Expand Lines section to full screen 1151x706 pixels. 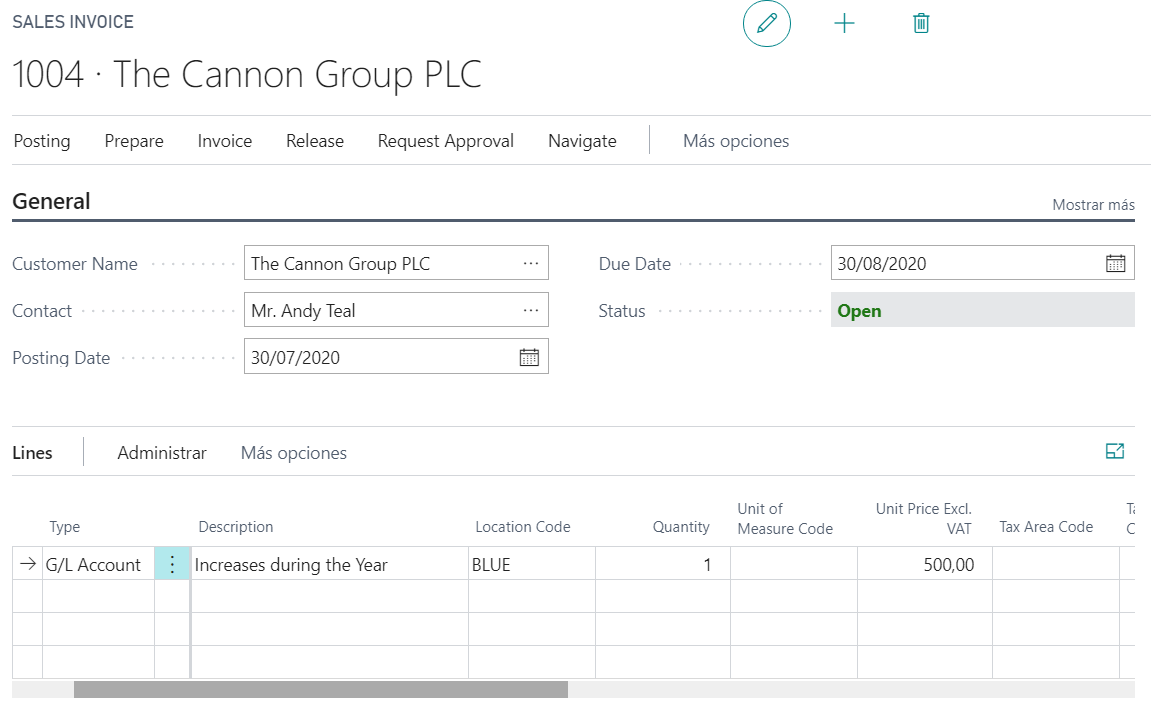[x=1115, y=452]
